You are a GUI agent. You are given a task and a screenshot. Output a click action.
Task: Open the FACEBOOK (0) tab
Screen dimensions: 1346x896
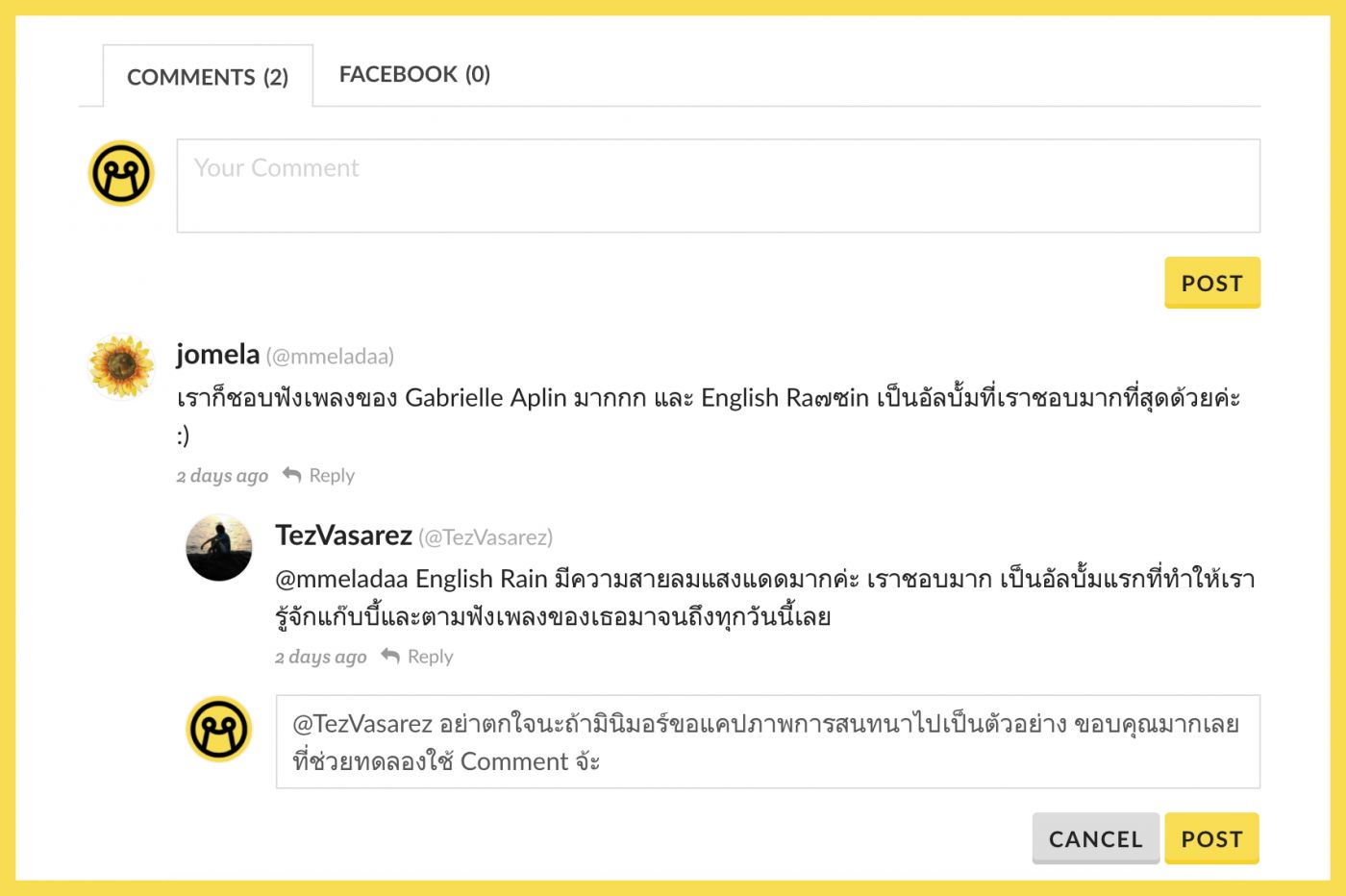pos(414,75)
